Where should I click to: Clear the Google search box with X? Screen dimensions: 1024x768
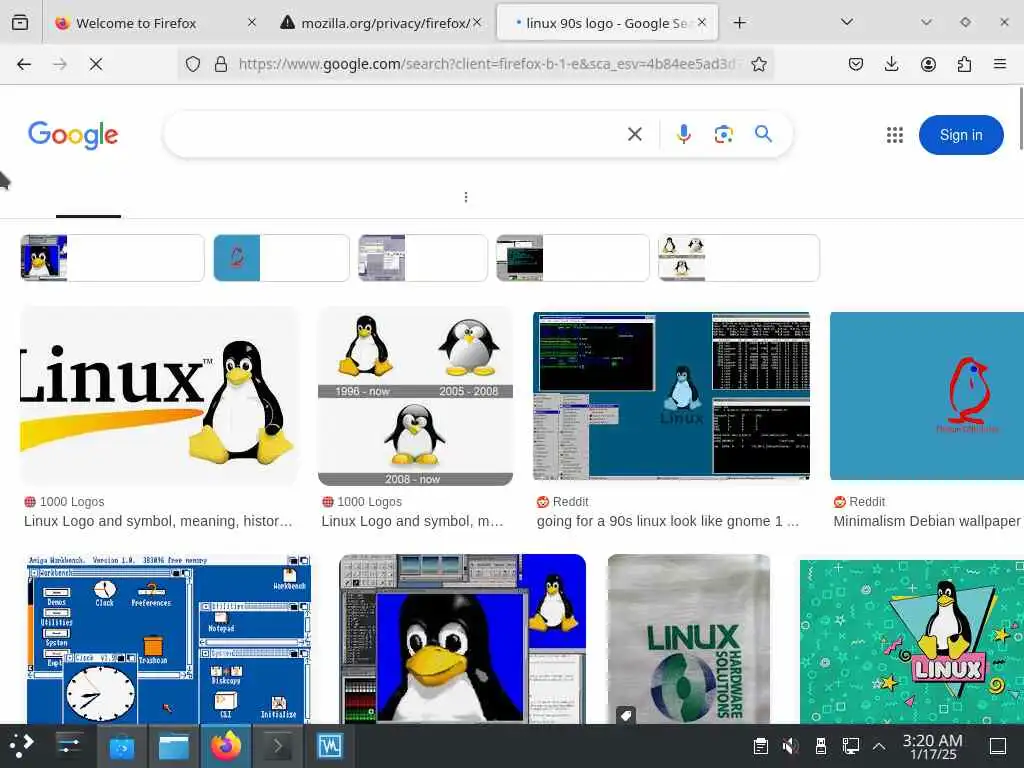635,135
